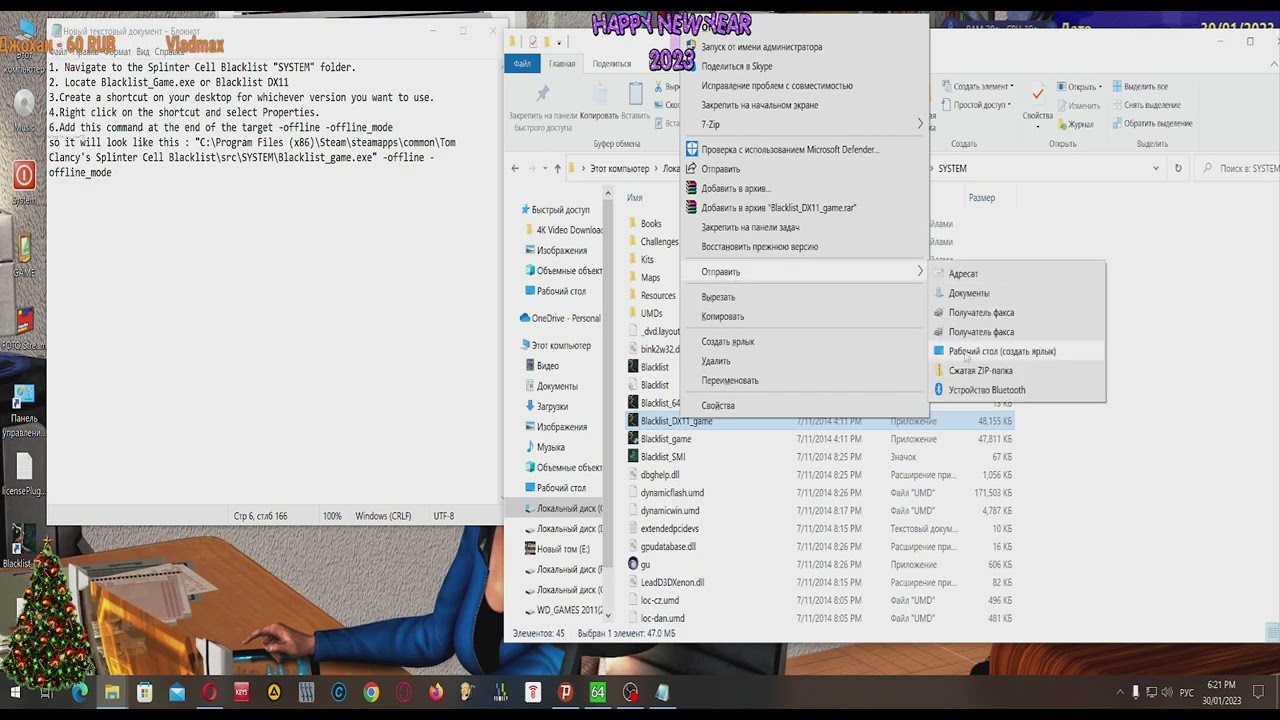This screenshot has width=1280, height=720.
Task: Click the 'Имя' column header
Action: (x=634, y=198)
